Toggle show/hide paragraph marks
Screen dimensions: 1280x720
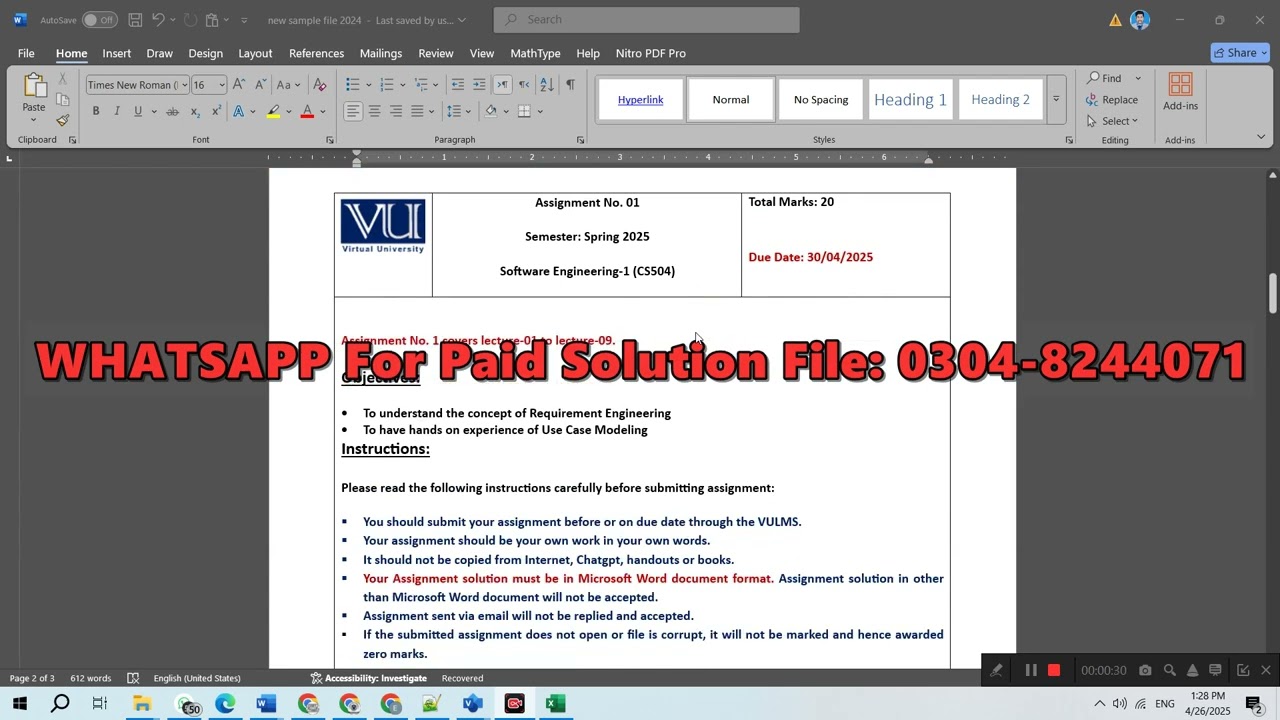[570, 85]
